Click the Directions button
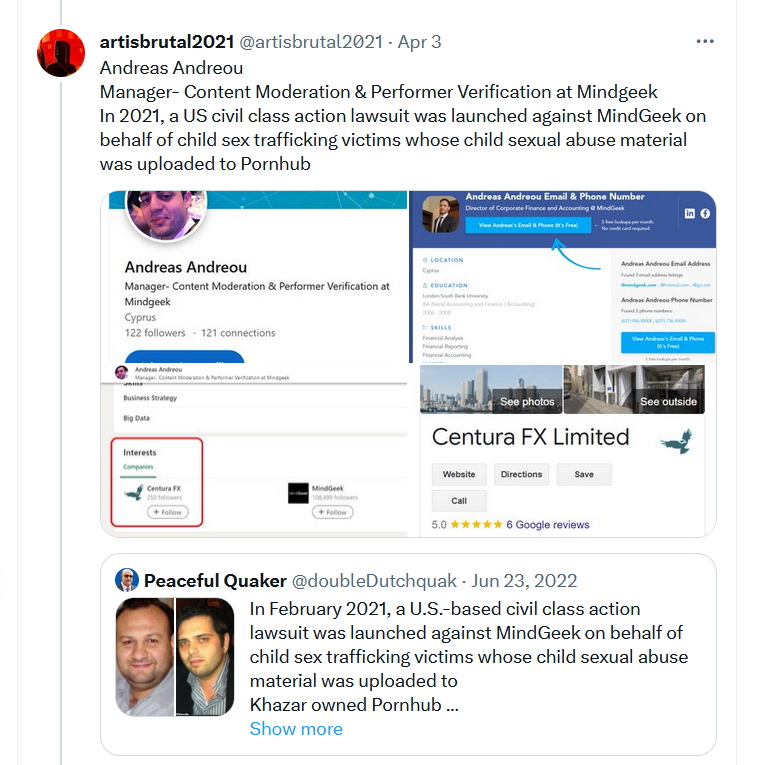 click(522, 474)
